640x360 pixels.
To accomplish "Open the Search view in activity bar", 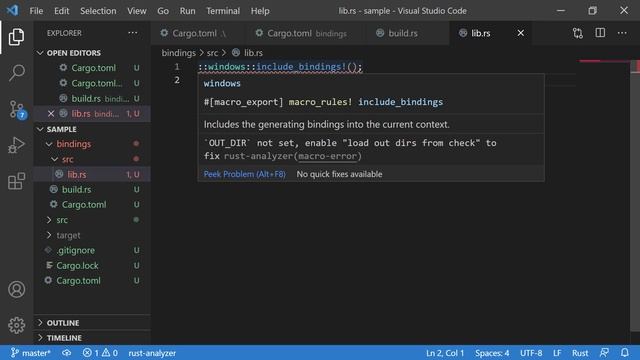I will click(16, 73).
